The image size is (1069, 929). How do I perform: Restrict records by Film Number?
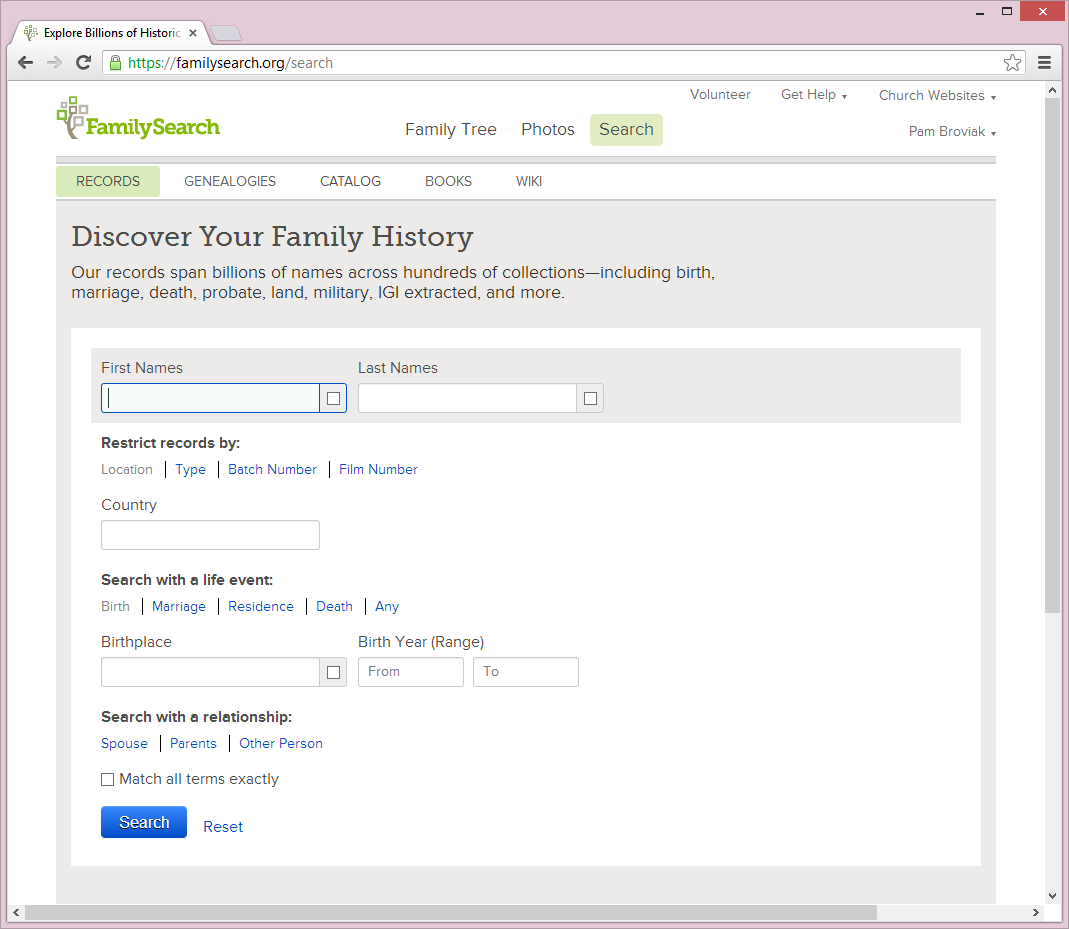click(378, 470)
